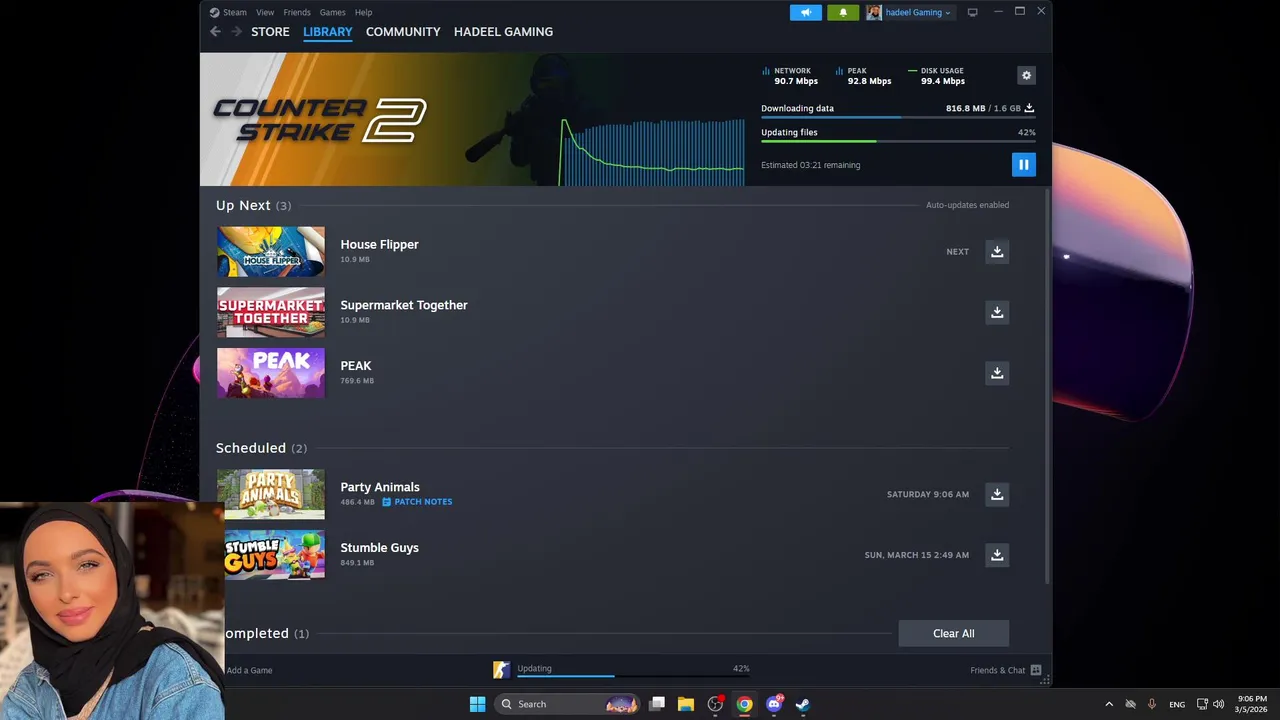Image resolution: width=1280 pixels, height=720 pixels.
Task: Switch ENG input language indicator
Action: (1177, 704)
